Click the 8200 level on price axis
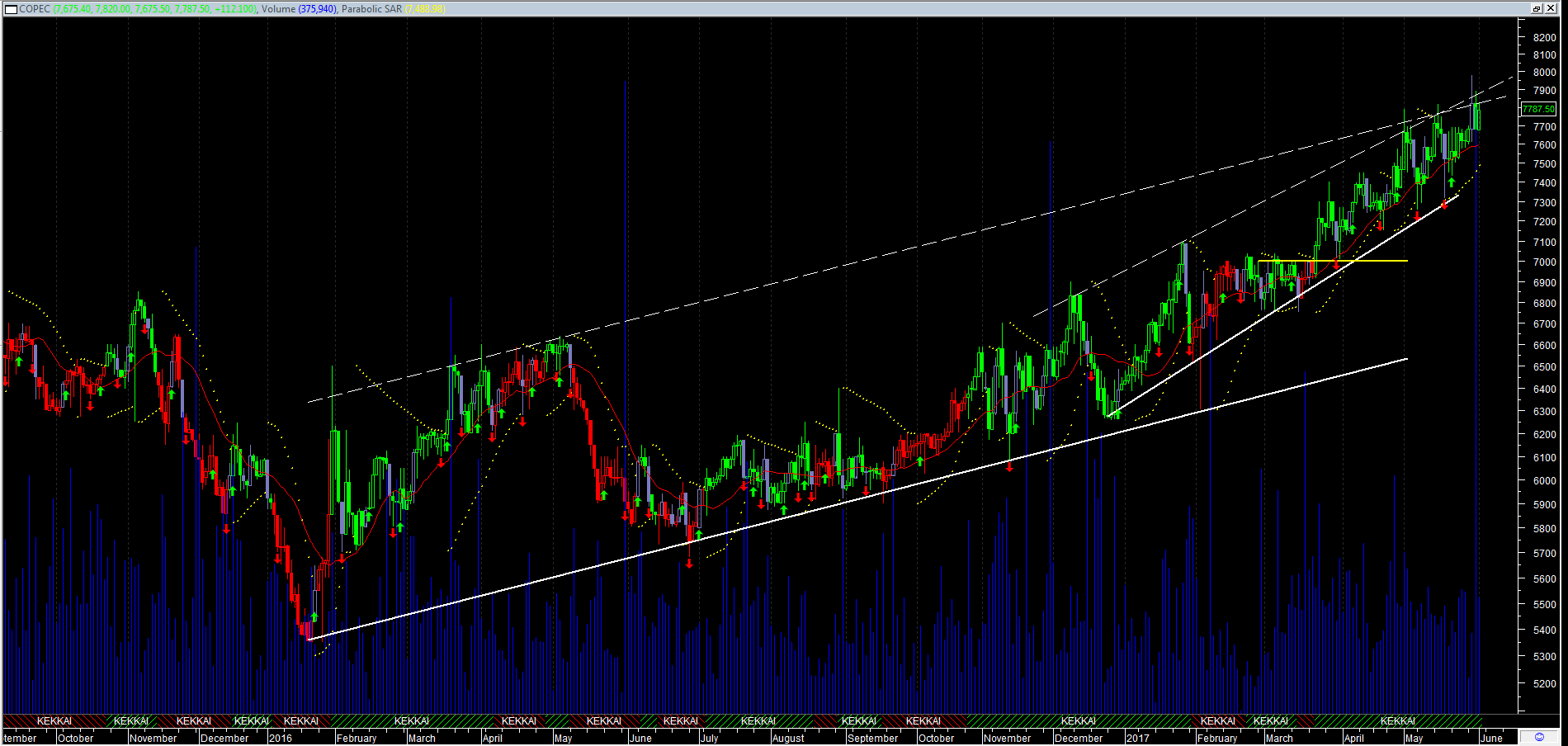The width and height of the screenshot is (1568, 746). click(x=1544, y=38)
